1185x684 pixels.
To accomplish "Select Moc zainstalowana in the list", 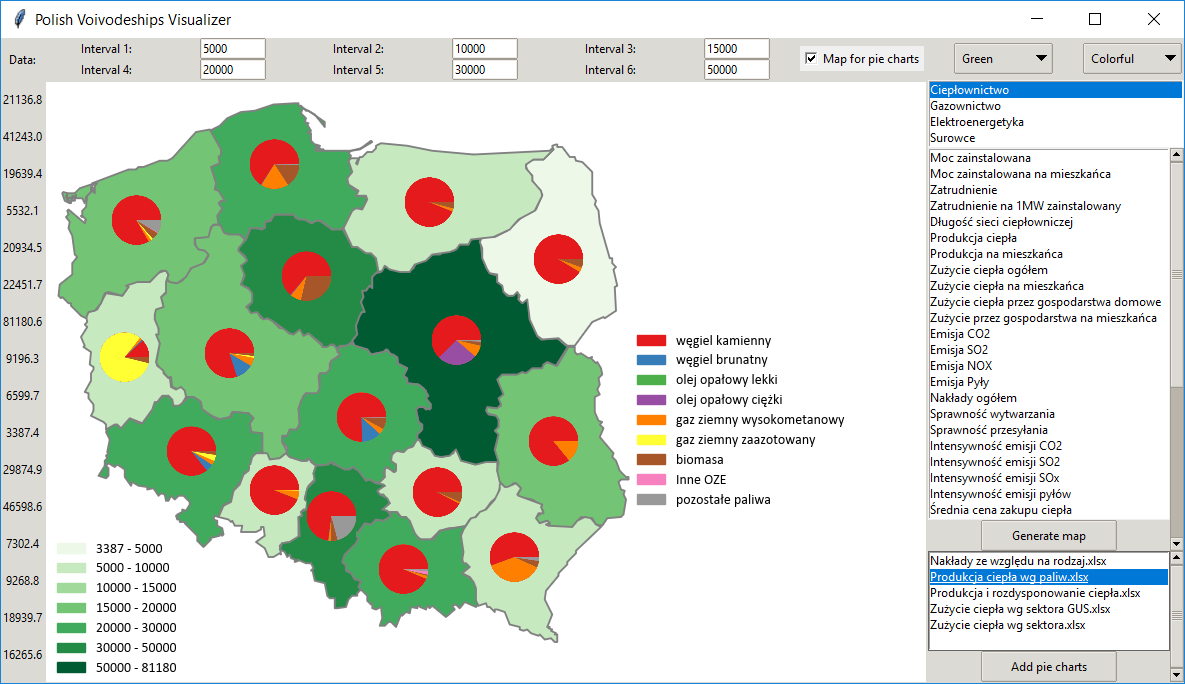I will pyautogui.click(x=1049, y=158).
